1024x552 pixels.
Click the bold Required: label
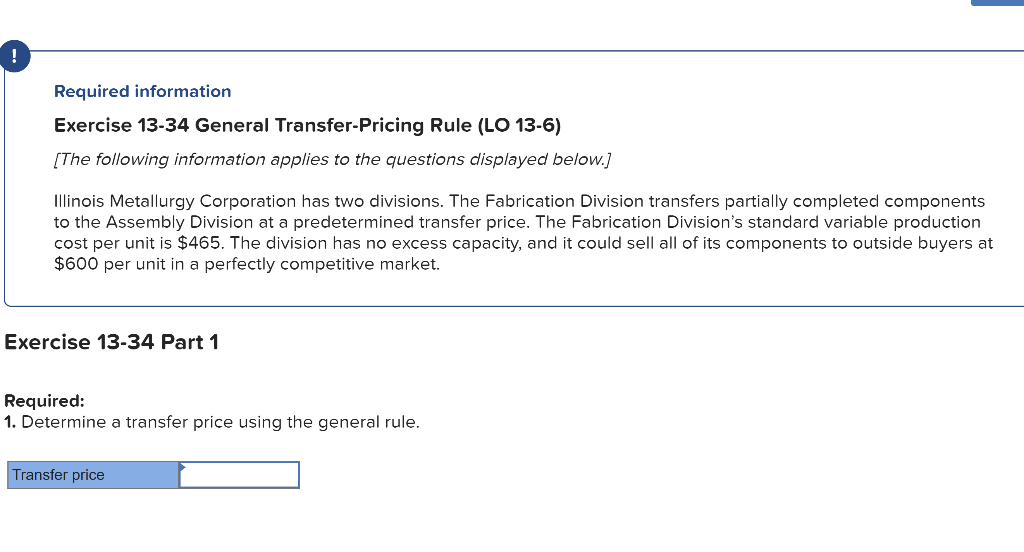coord(44,401)
